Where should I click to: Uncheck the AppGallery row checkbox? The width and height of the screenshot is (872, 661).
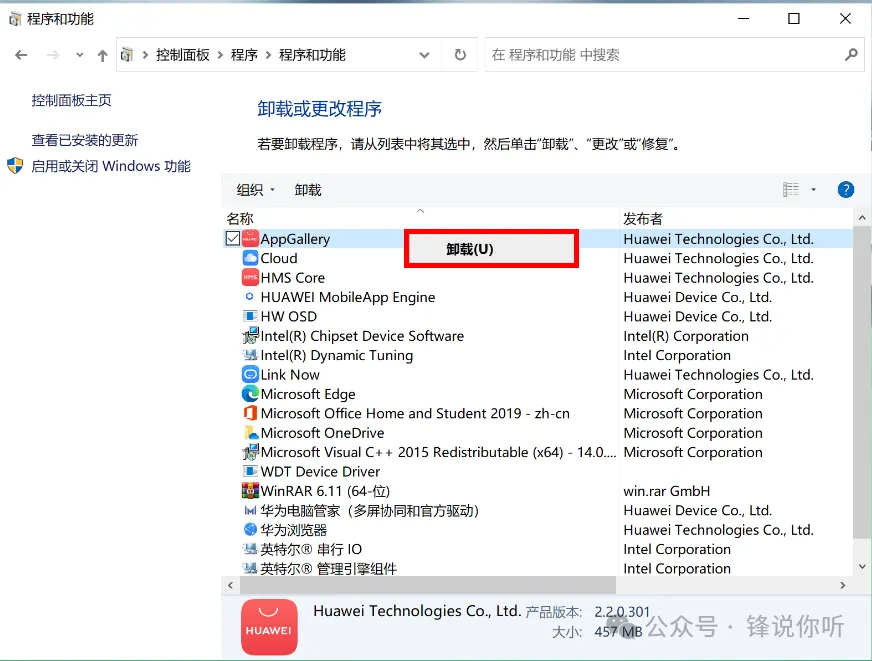[x=233, y=238]
